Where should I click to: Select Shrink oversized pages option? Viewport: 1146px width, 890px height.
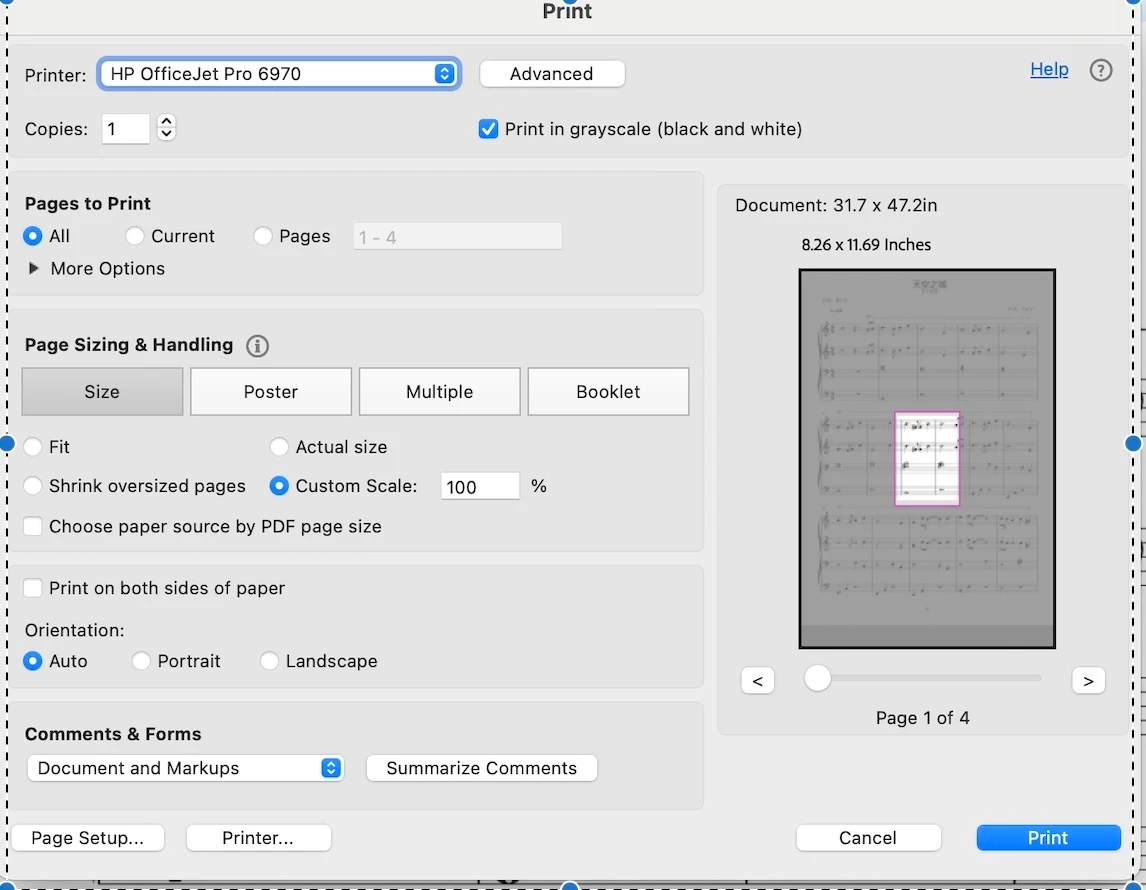tap(32, 486)
